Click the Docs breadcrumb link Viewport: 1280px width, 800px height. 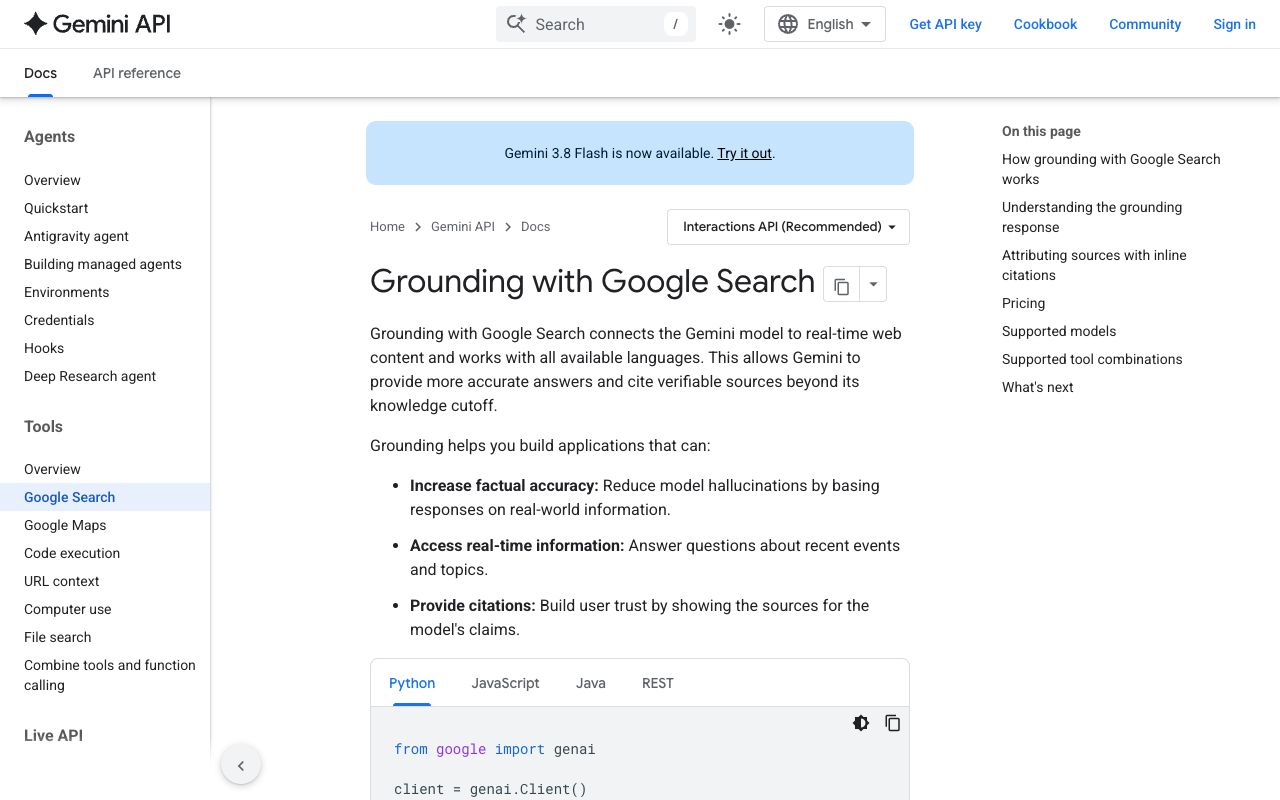pyautogui.click(x=535, y=227)
